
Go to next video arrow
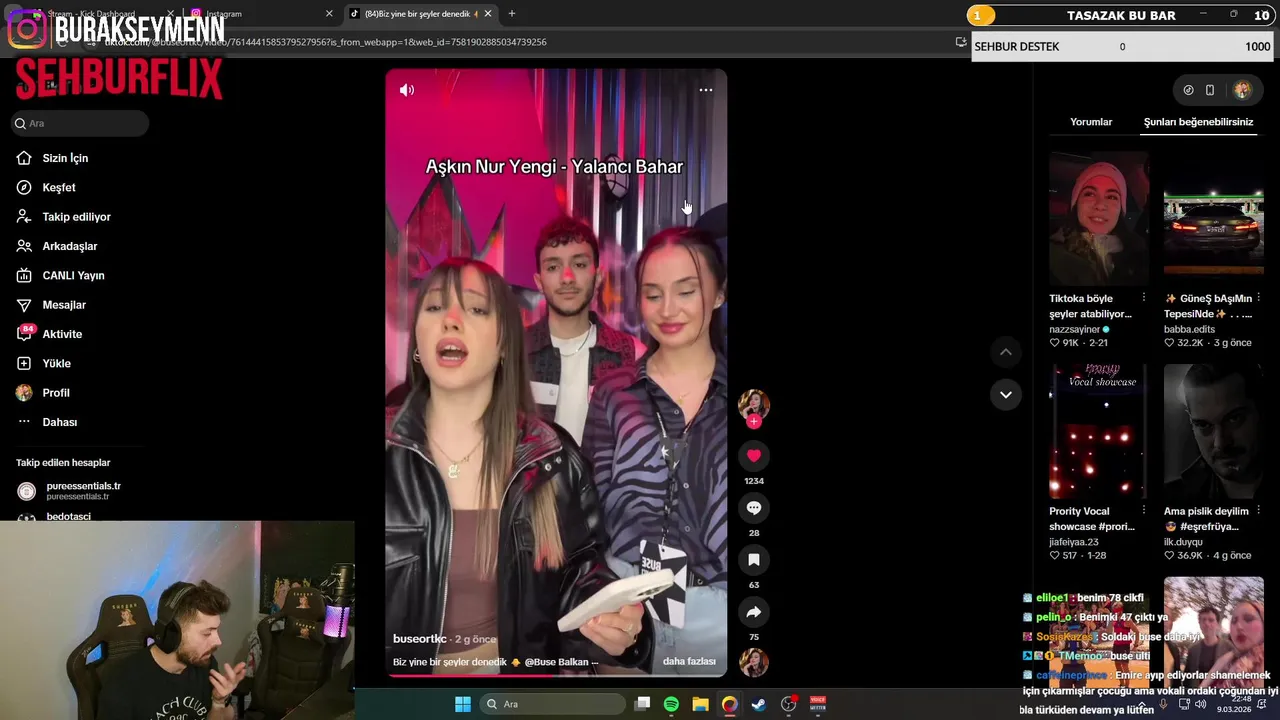(x=1006, y=395)
